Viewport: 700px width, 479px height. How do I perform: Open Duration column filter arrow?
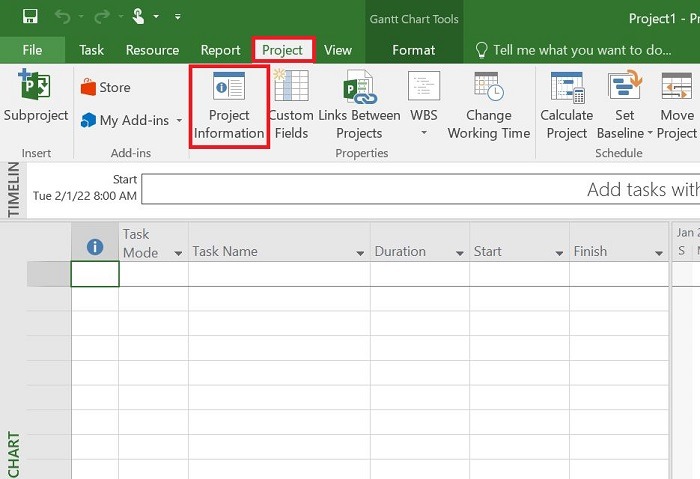pos(460,253)
